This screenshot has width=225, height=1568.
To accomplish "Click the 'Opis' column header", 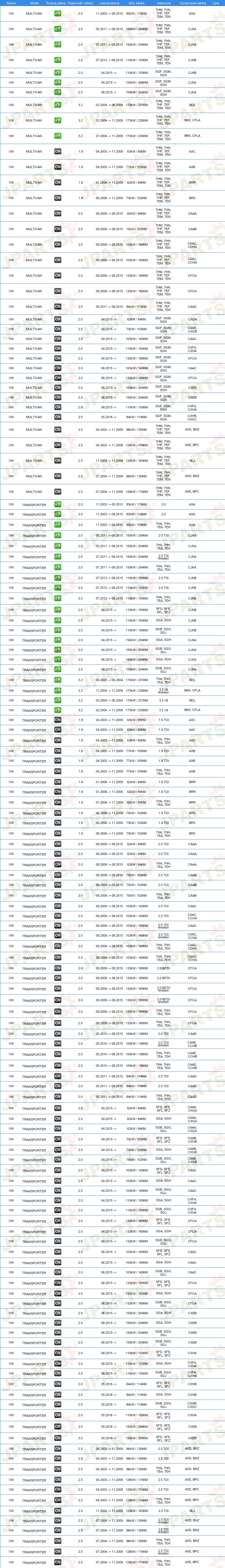I will pos(216,3).
